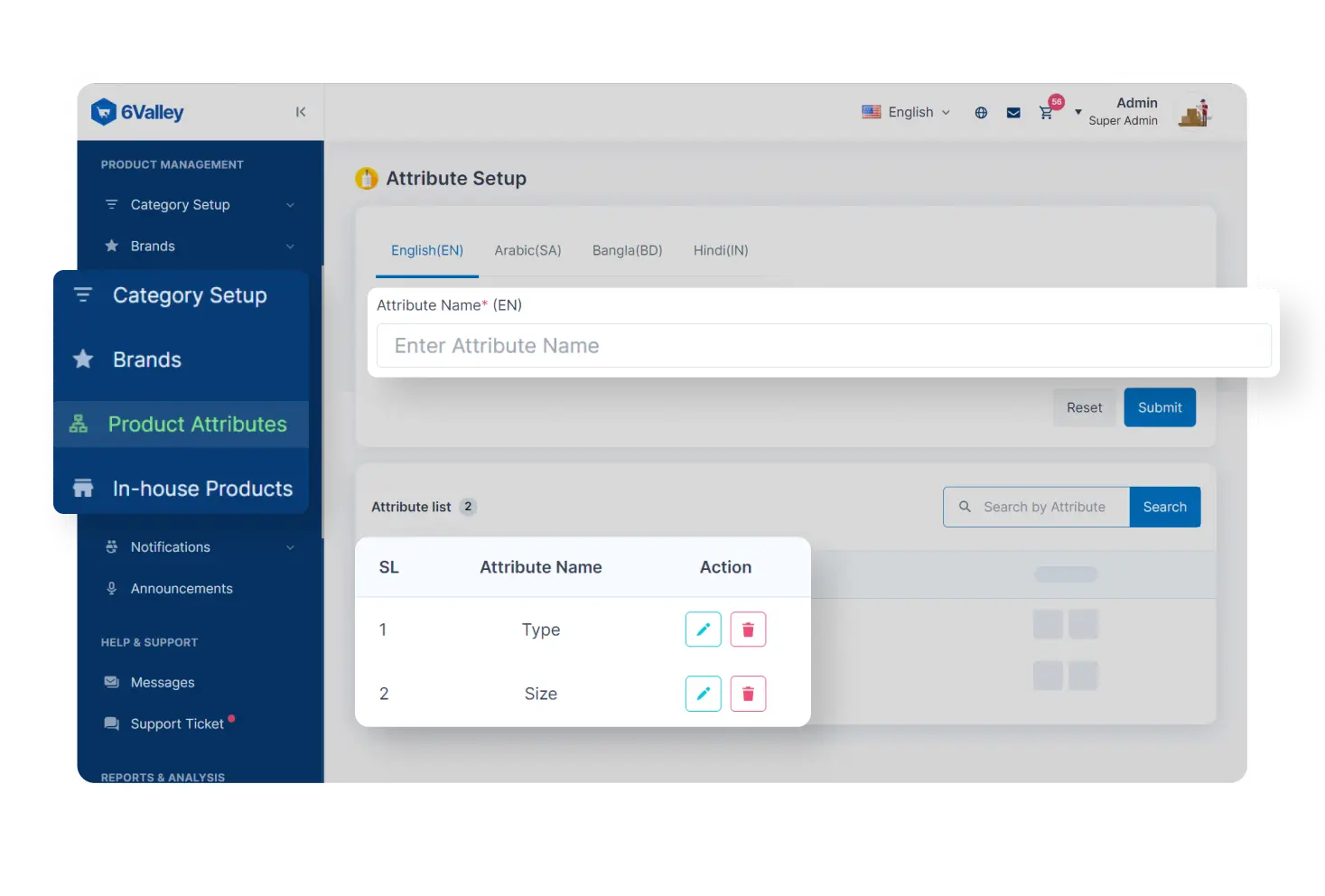Open Announcements from the sidebar

tap(182, 588)
